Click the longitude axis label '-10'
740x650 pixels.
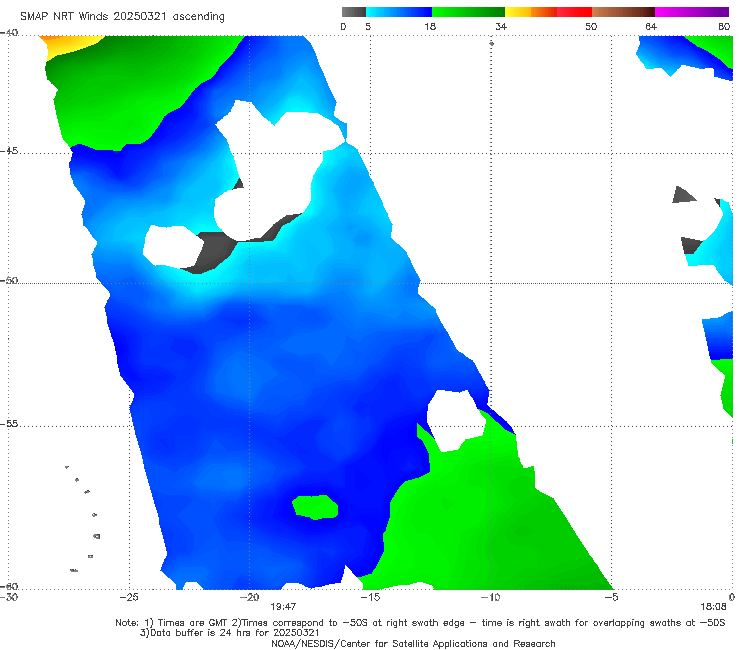point(490,597)
